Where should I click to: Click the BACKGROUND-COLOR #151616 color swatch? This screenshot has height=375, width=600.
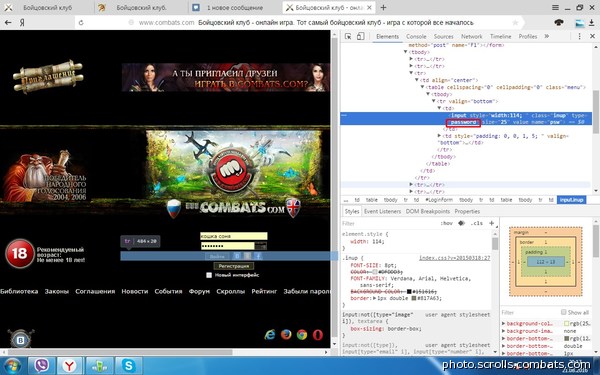point(409,292)
